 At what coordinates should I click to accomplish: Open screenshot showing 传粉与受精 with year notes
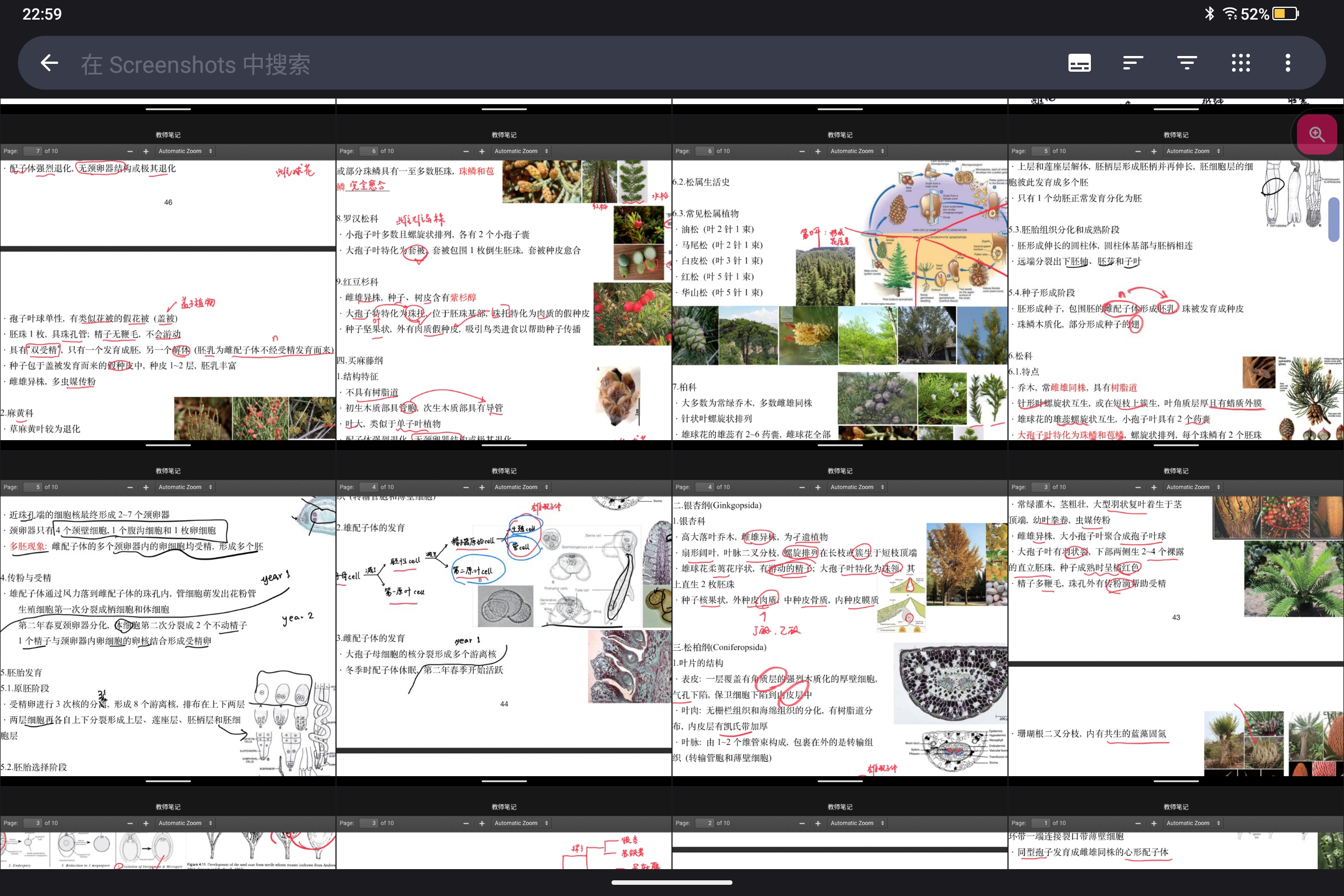[168, 608]
